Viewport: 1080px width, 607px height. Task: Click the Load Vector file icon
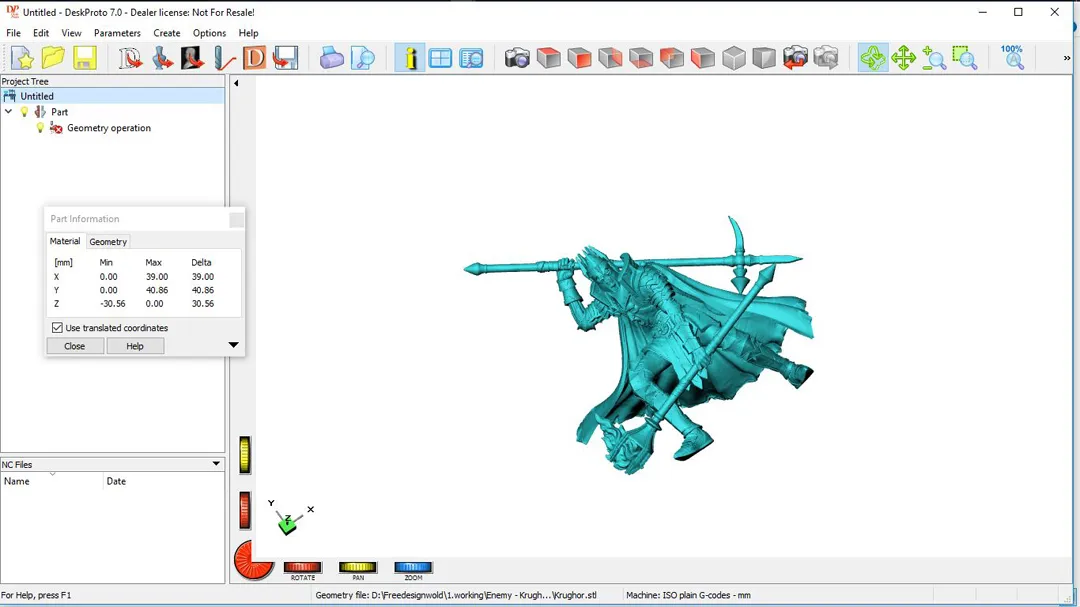[x=130, y=58]
